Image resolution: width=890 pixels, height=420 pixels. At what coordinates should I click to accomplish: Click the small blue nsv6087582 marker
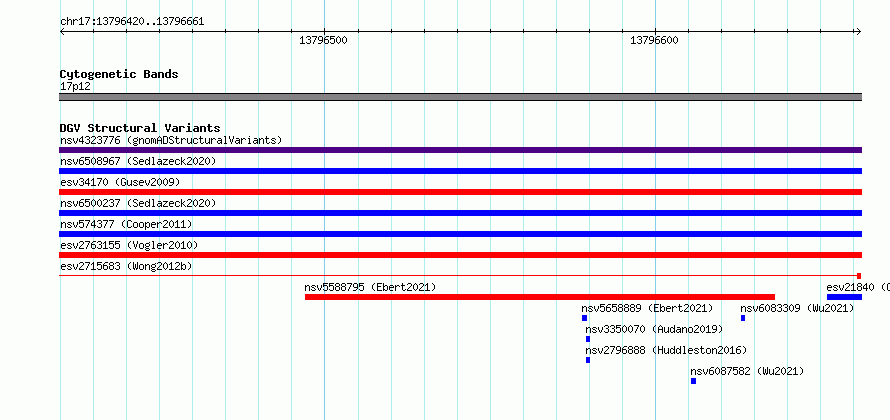tap(693, 381)
